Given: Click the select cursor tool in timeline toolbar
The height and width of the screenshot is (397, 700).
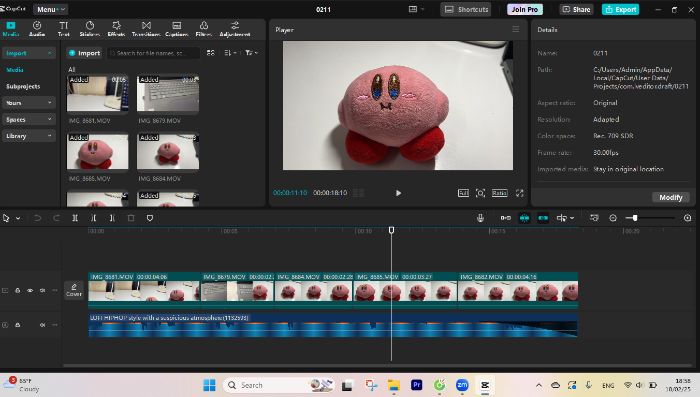Looking at the screenshot, I should [x=6, y=218].
